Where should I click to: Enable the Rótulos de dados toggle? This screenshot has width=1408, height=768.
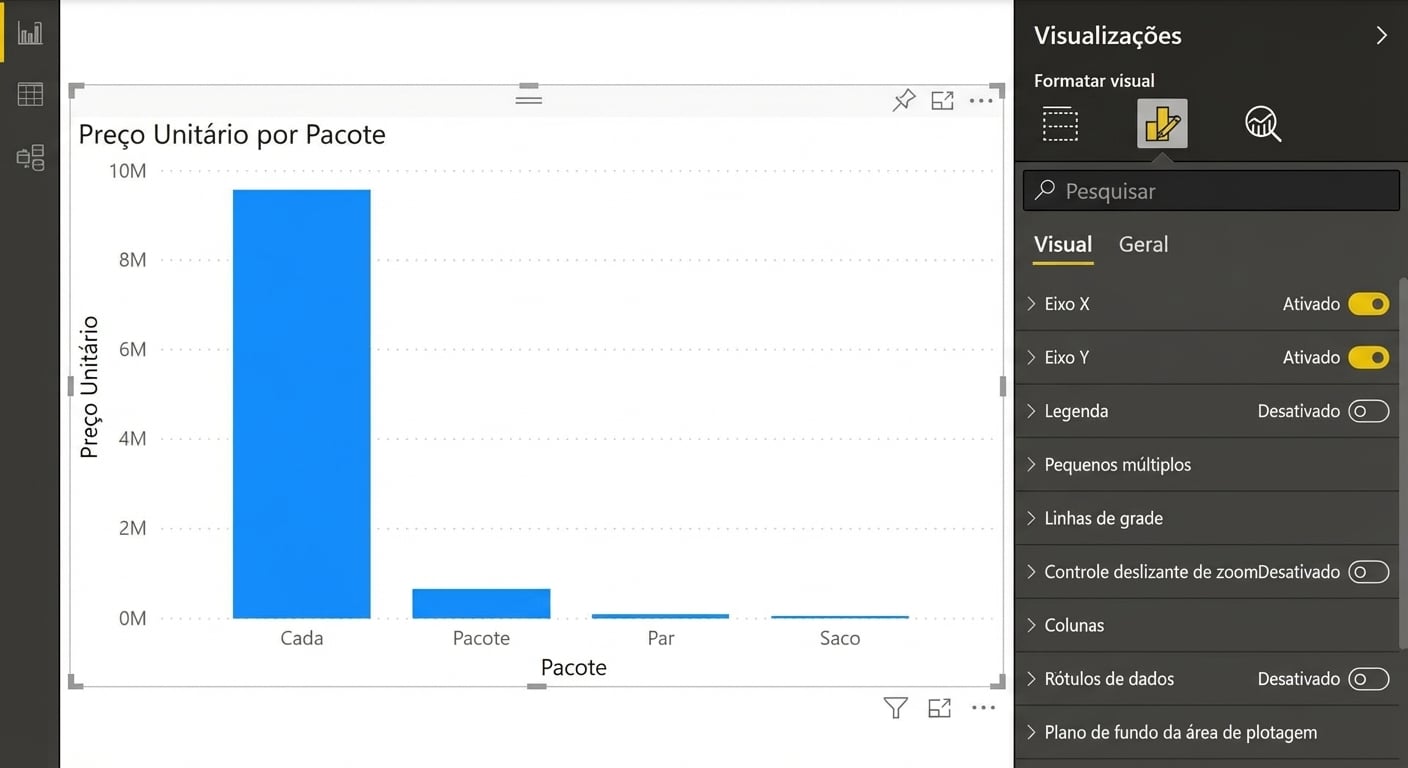point(1368,679)
